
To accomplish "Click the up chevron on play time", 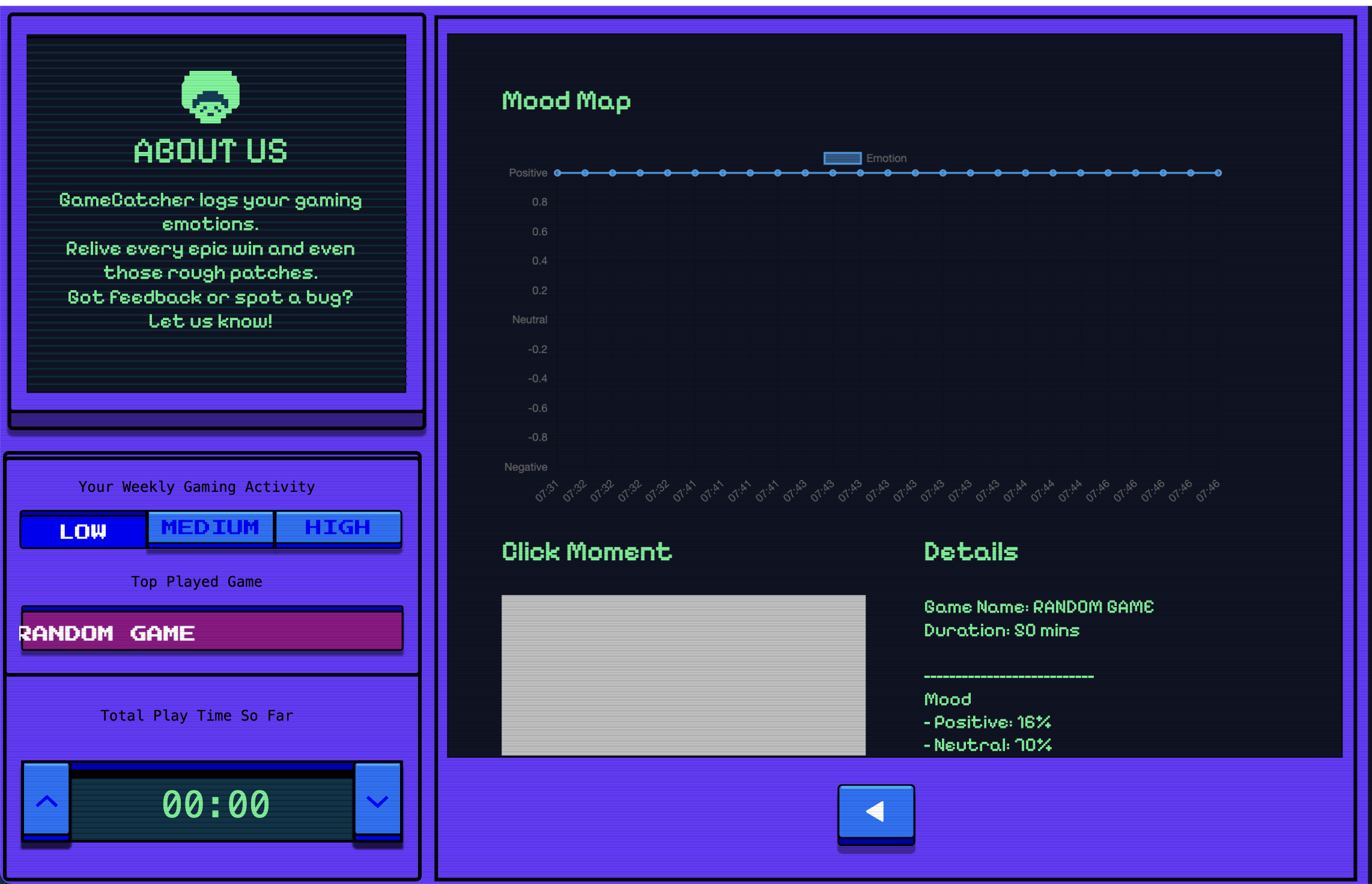I will [46, 801].
